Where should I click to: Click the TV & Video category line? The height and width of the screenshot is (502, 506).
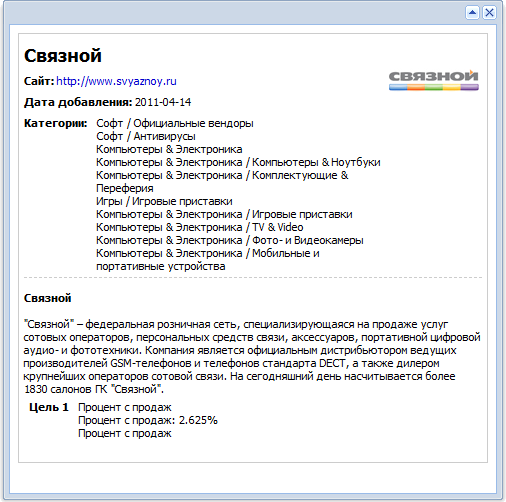pos(200,227)
